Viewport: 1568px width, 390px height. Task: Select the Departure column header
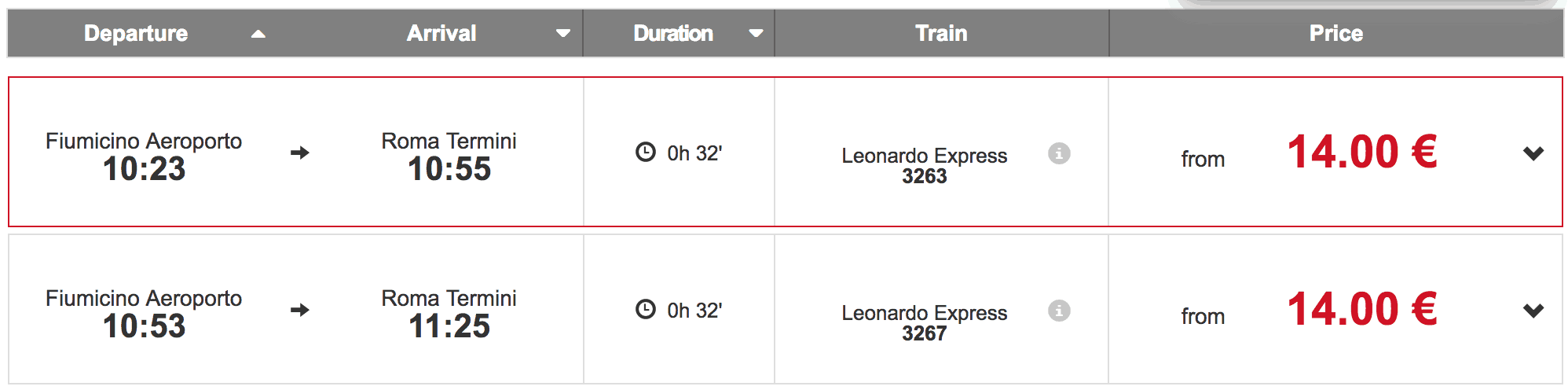point(136,33)
